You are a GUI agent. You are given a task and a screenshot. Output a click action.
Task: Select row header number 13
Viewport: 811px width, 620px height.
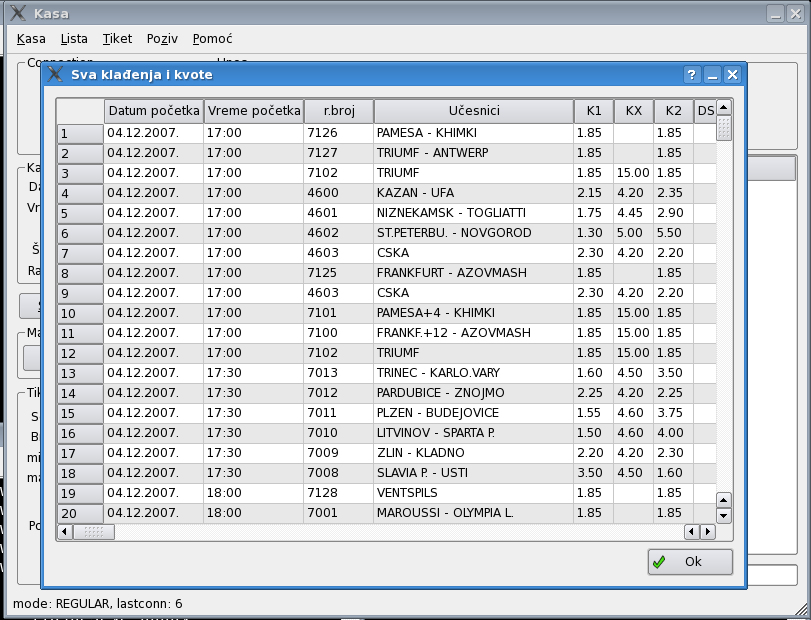[80, 373]
